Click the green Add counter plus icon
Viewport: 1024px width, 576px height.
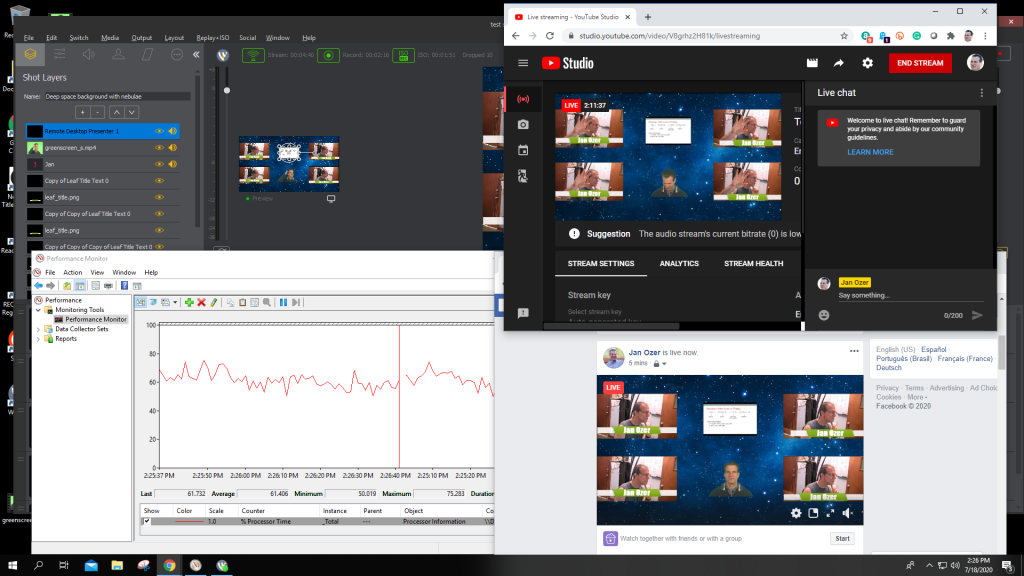(x=188, y=302)
